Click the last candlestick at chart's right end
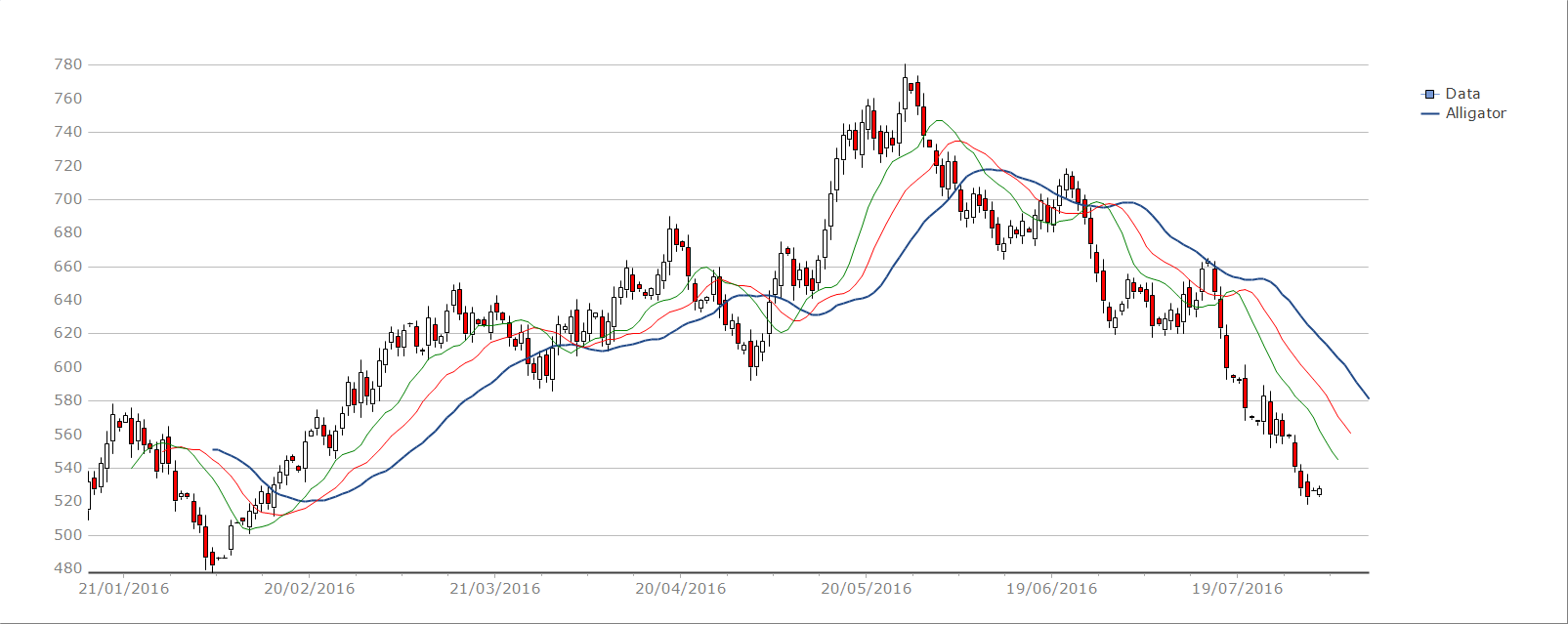Image resolution: width=1568 pixels, height=624 pixels. coord(1319,491)
